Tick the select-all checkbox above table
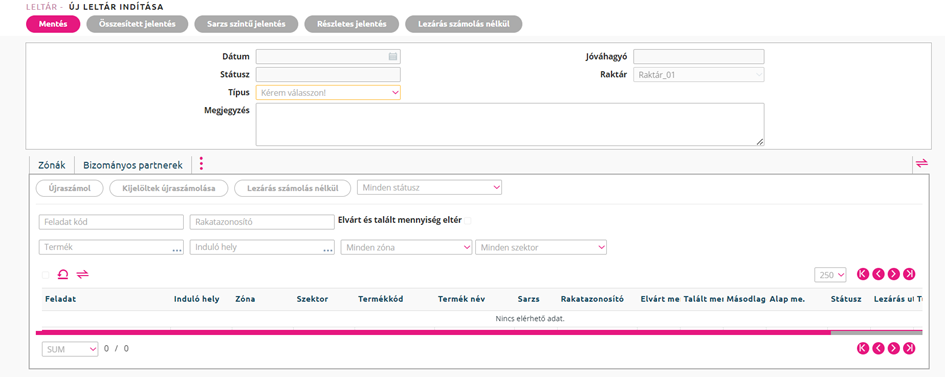This screenshot has height=377, width=945. coord(46,275)
